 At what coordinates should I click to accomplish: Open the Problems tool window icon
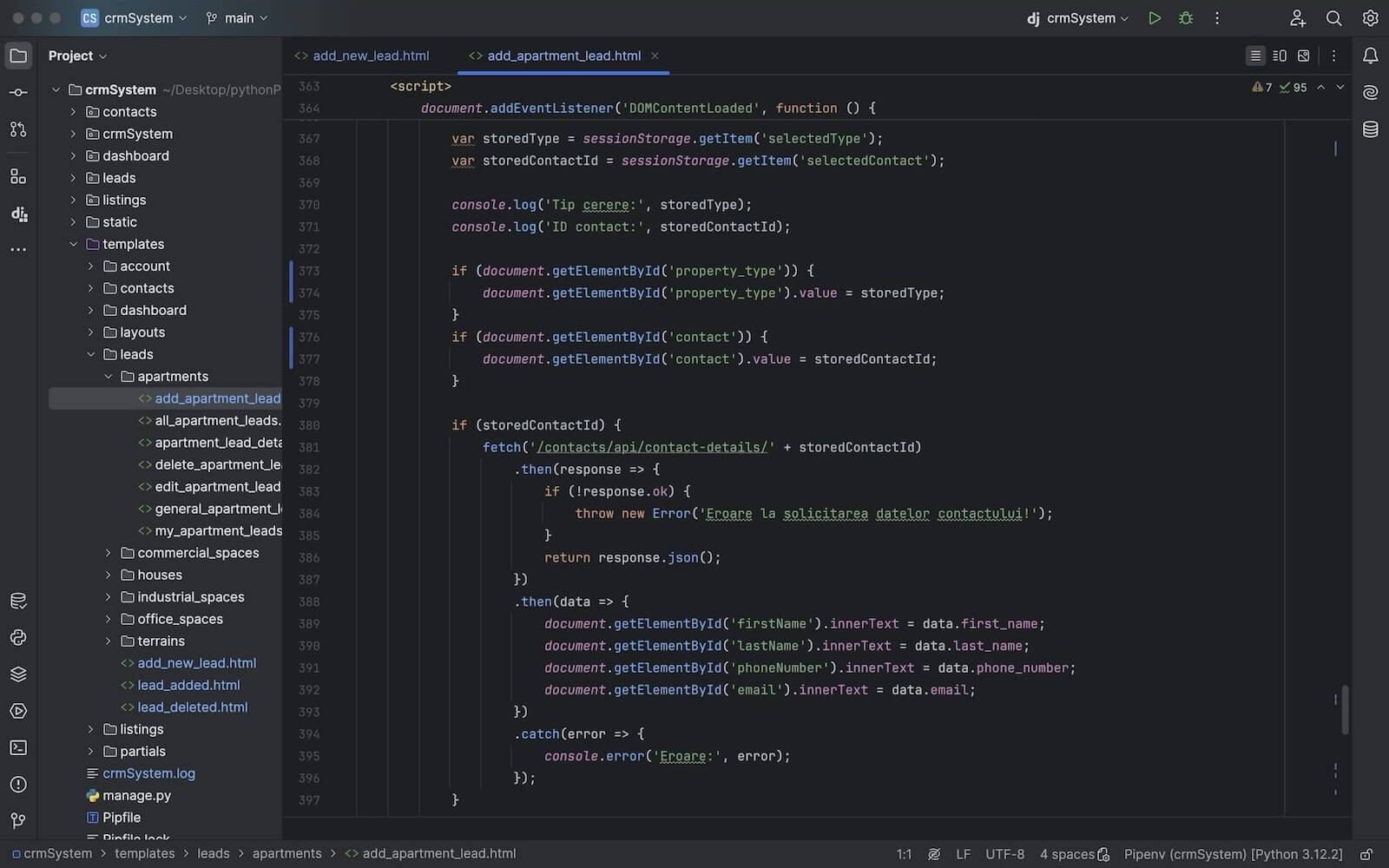(18, 785)
